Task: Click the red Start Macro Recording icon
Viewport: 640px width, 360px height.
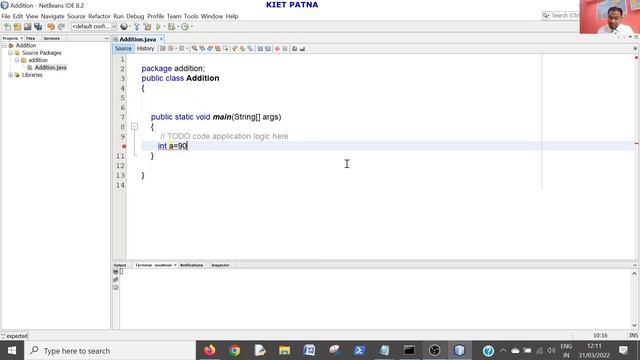Action: (x=277, y=49)
